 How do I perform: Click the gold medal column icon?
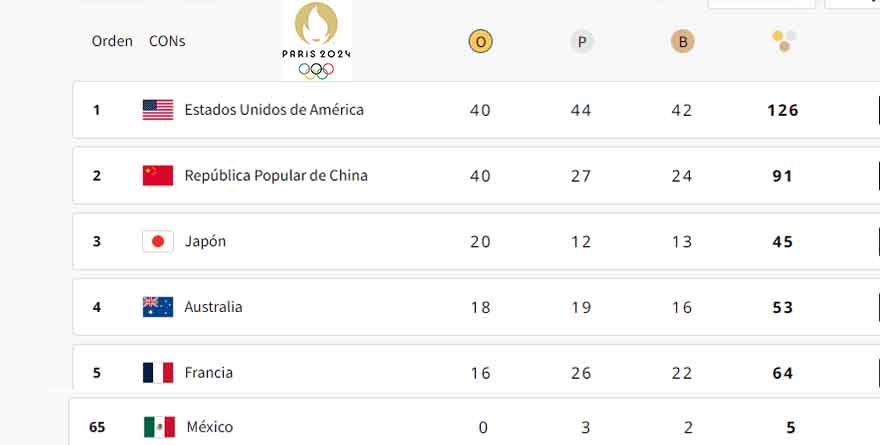click(x=480, y=41)
